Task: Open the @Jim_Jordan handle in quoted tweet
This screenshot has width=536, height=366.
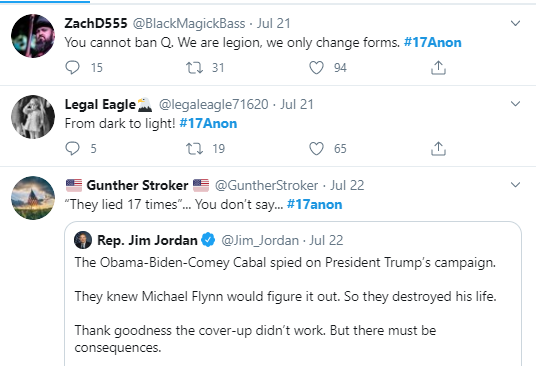Action: [260, 240]
